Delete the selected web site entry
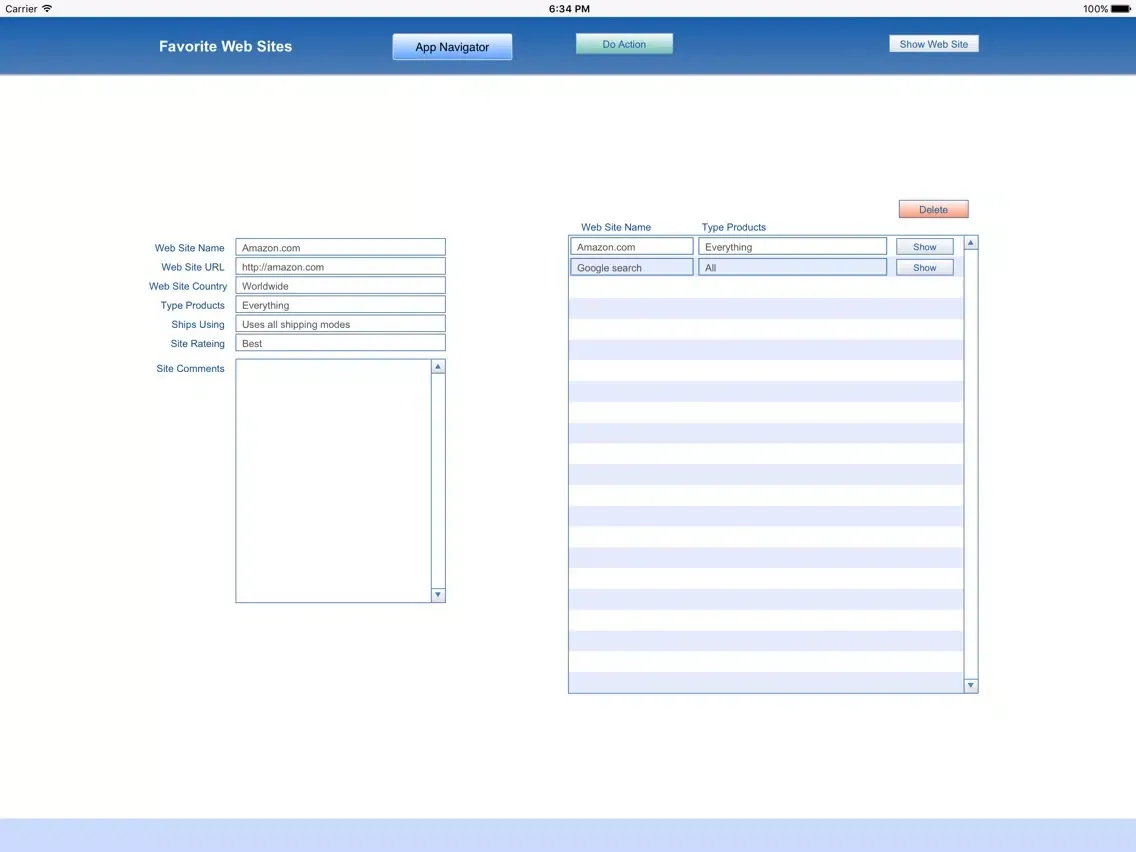 [x=933, y=209]
